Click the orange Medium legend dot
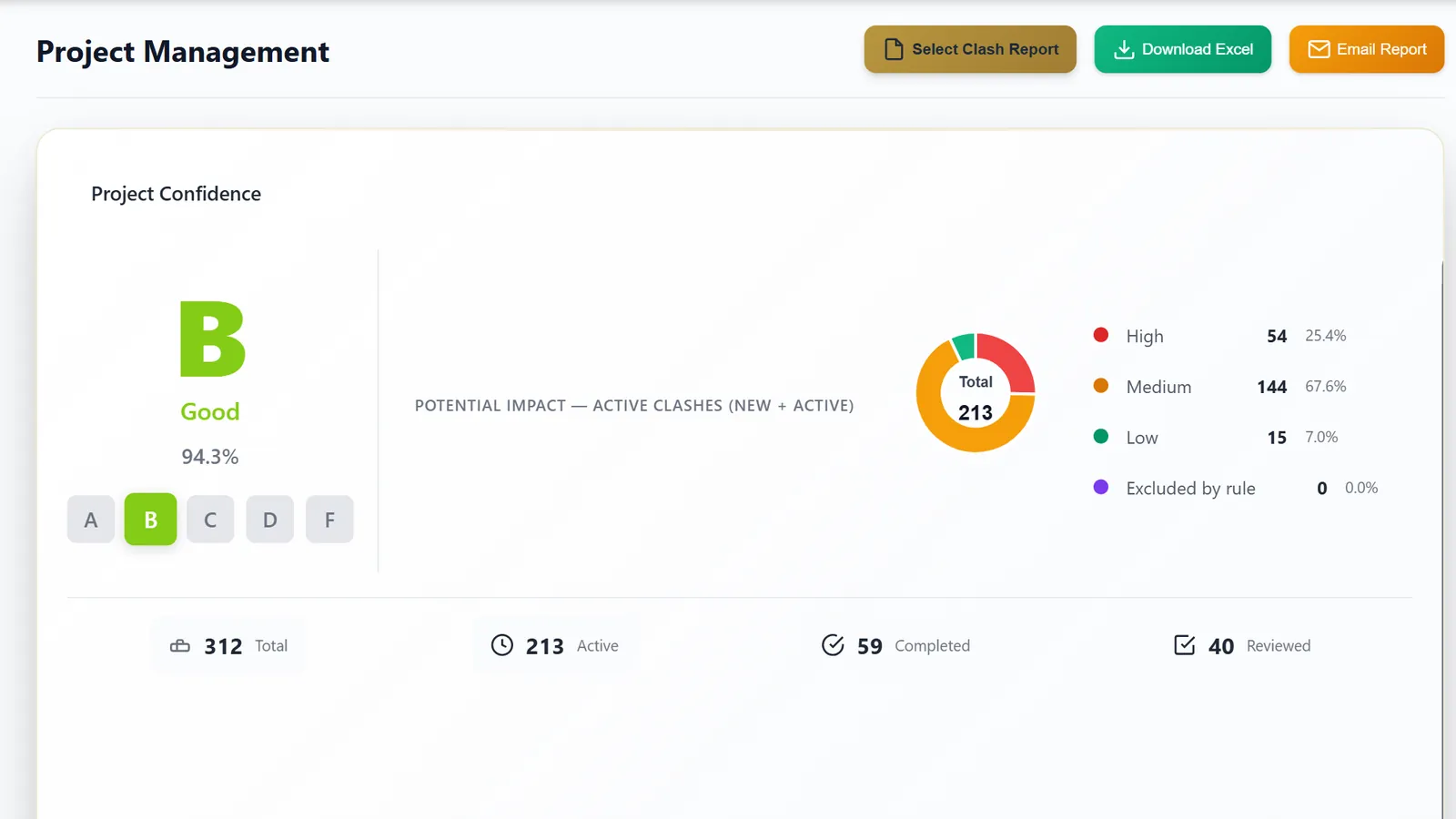This screenshot has height=819, width=1456. click(x=1101, y=386)
